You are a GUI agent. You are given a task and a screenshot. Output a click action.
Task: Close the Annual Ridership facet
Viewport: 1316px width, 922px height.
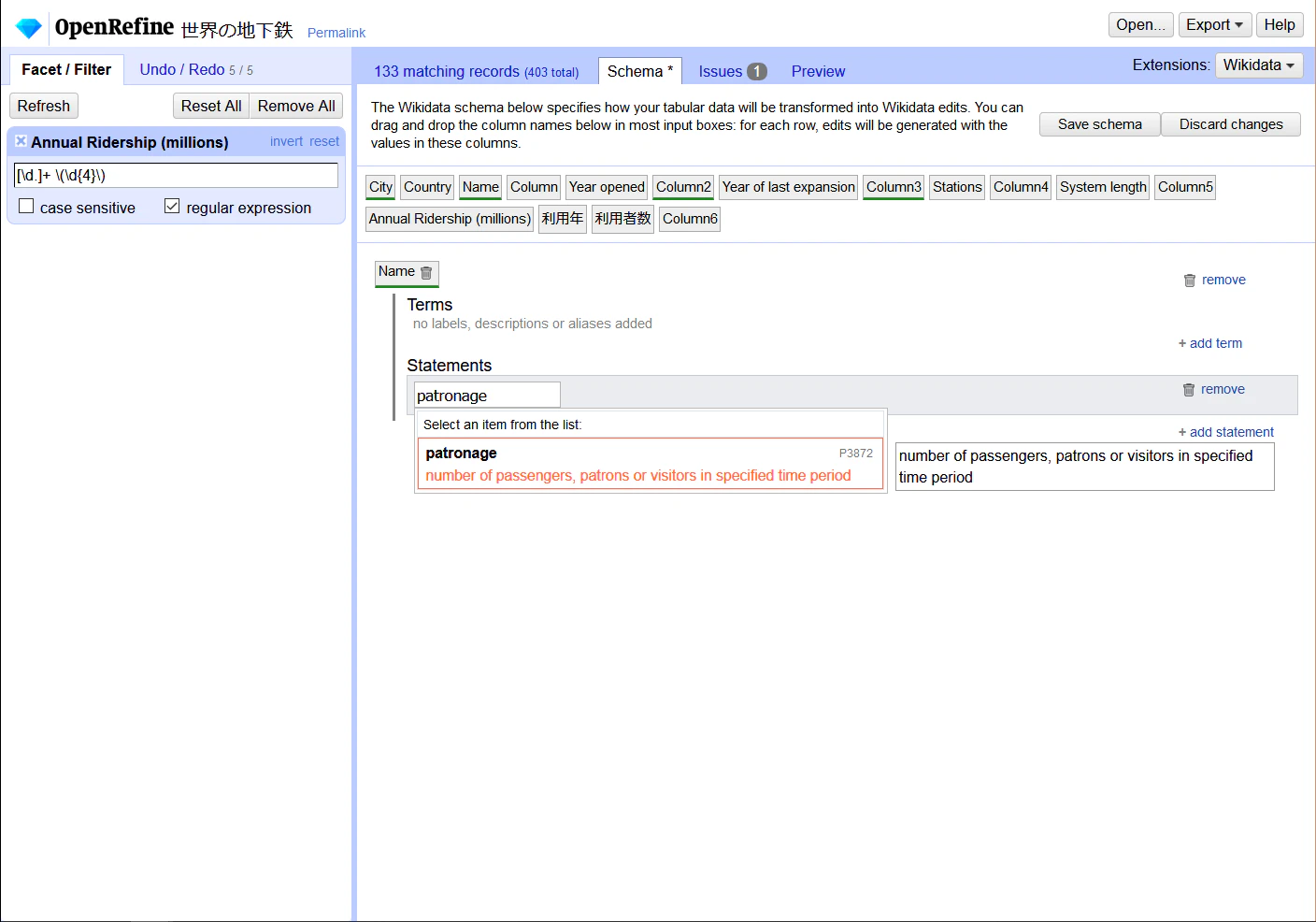point(21,141)
